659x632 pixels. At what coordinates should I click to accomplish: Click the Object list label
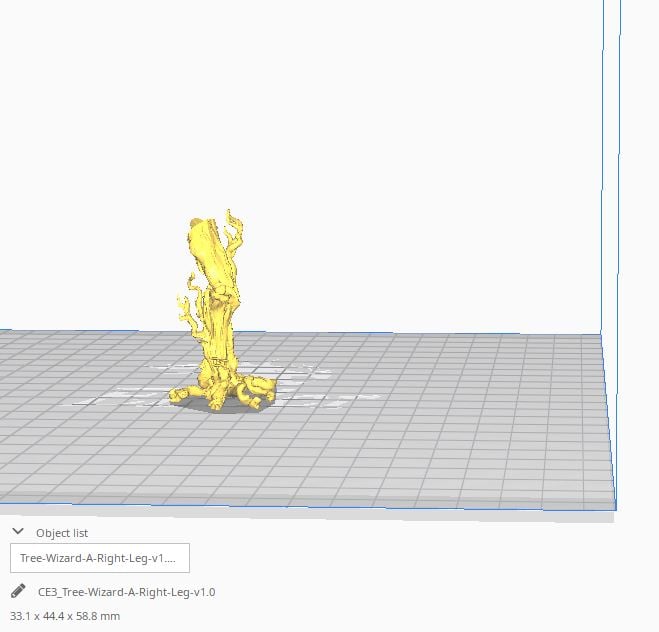62,533
